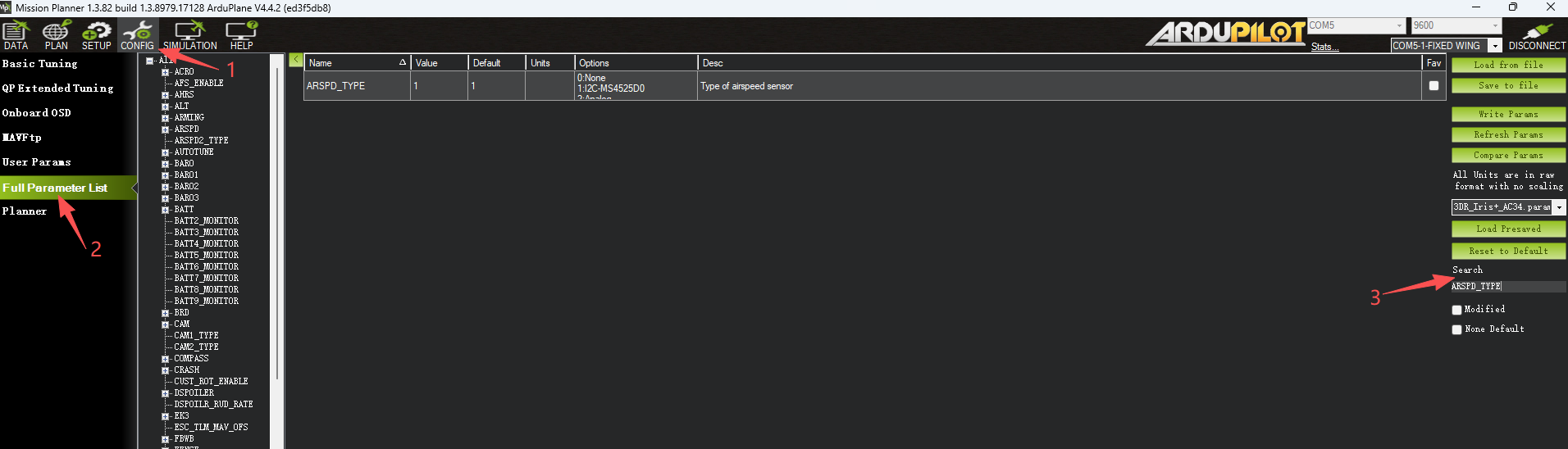Click the ARSPD_TYPE search input field
This screenshot has width=1568, height=449.
pos(1508,287)
